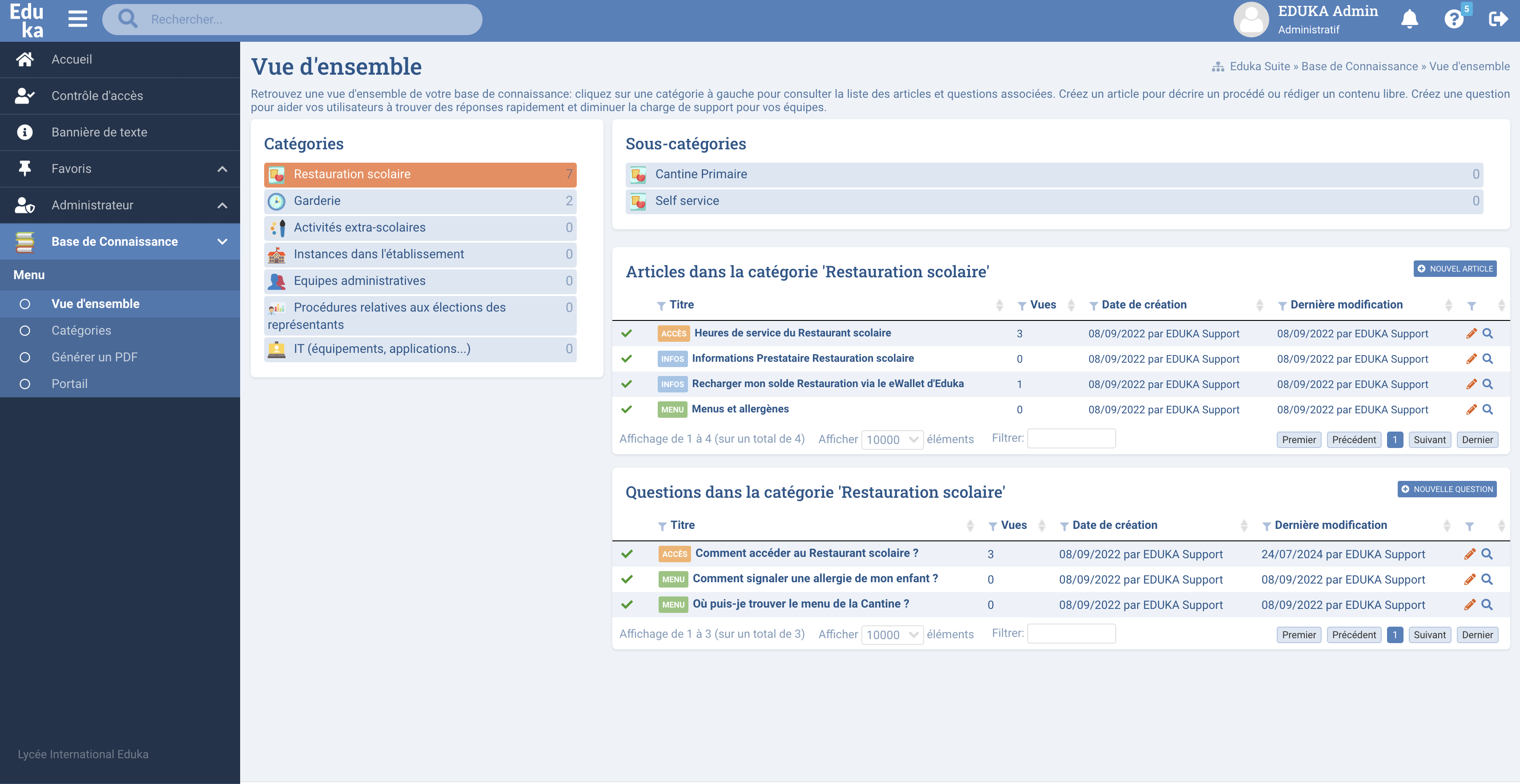Click the articles Filtrer input field
The width and height of the screenshot is (1520, 784).
[x=1071, y=438]
